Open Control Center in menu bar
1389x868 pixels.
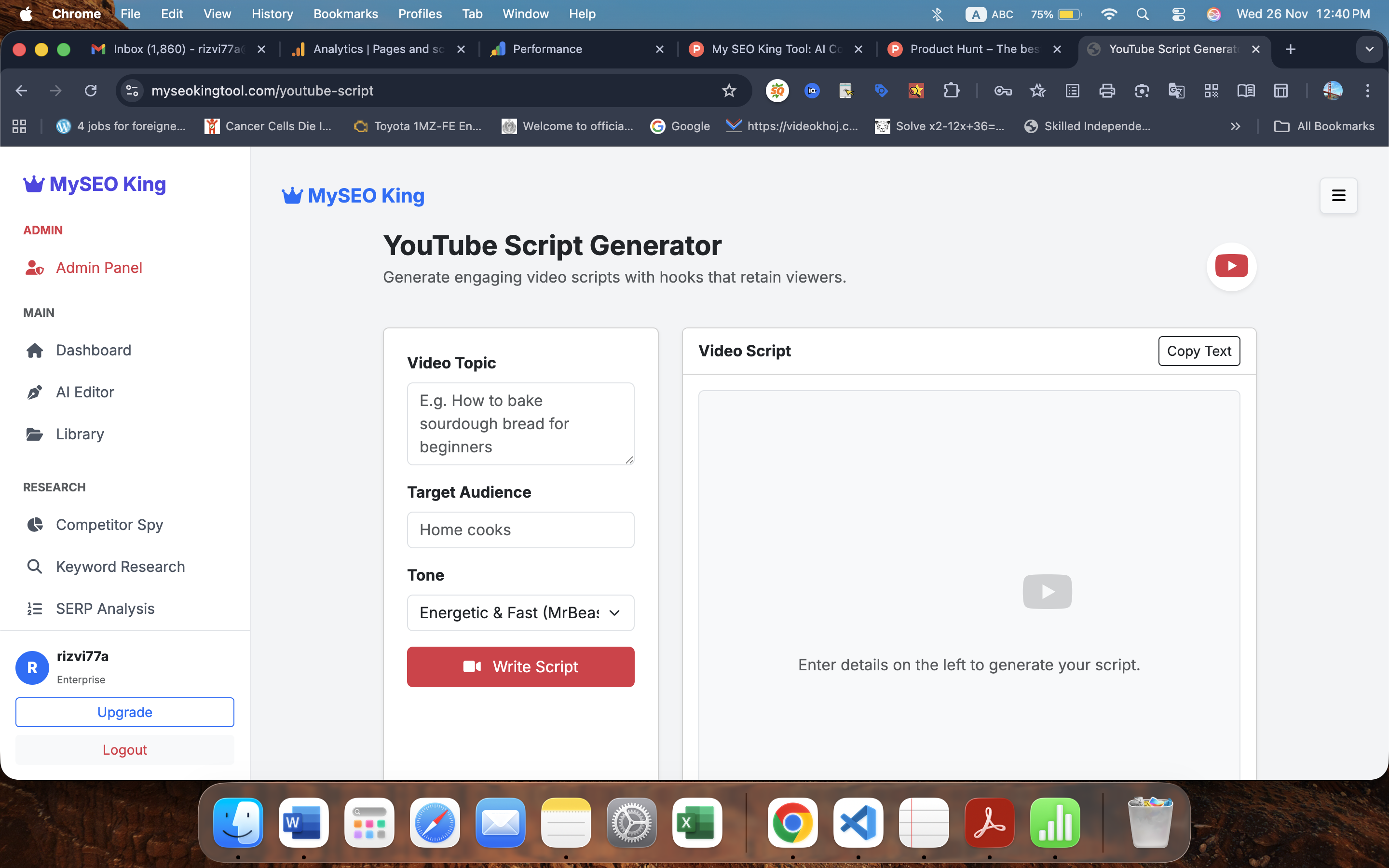pyautogui.click(x=1178, y=14)
